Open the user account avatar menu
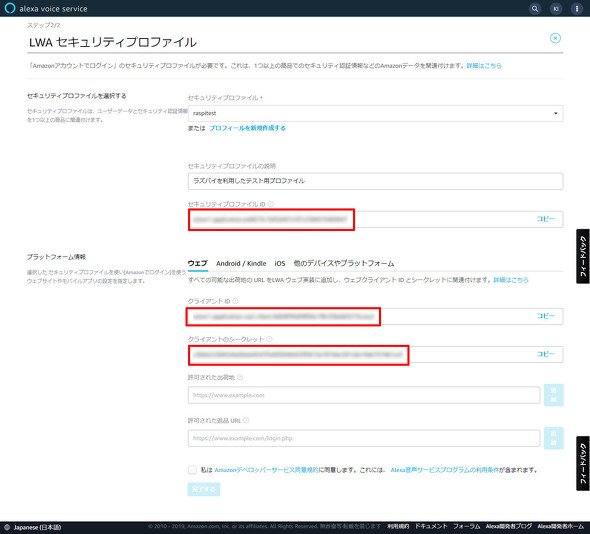 pyautogui.click(x=556, y=8)
